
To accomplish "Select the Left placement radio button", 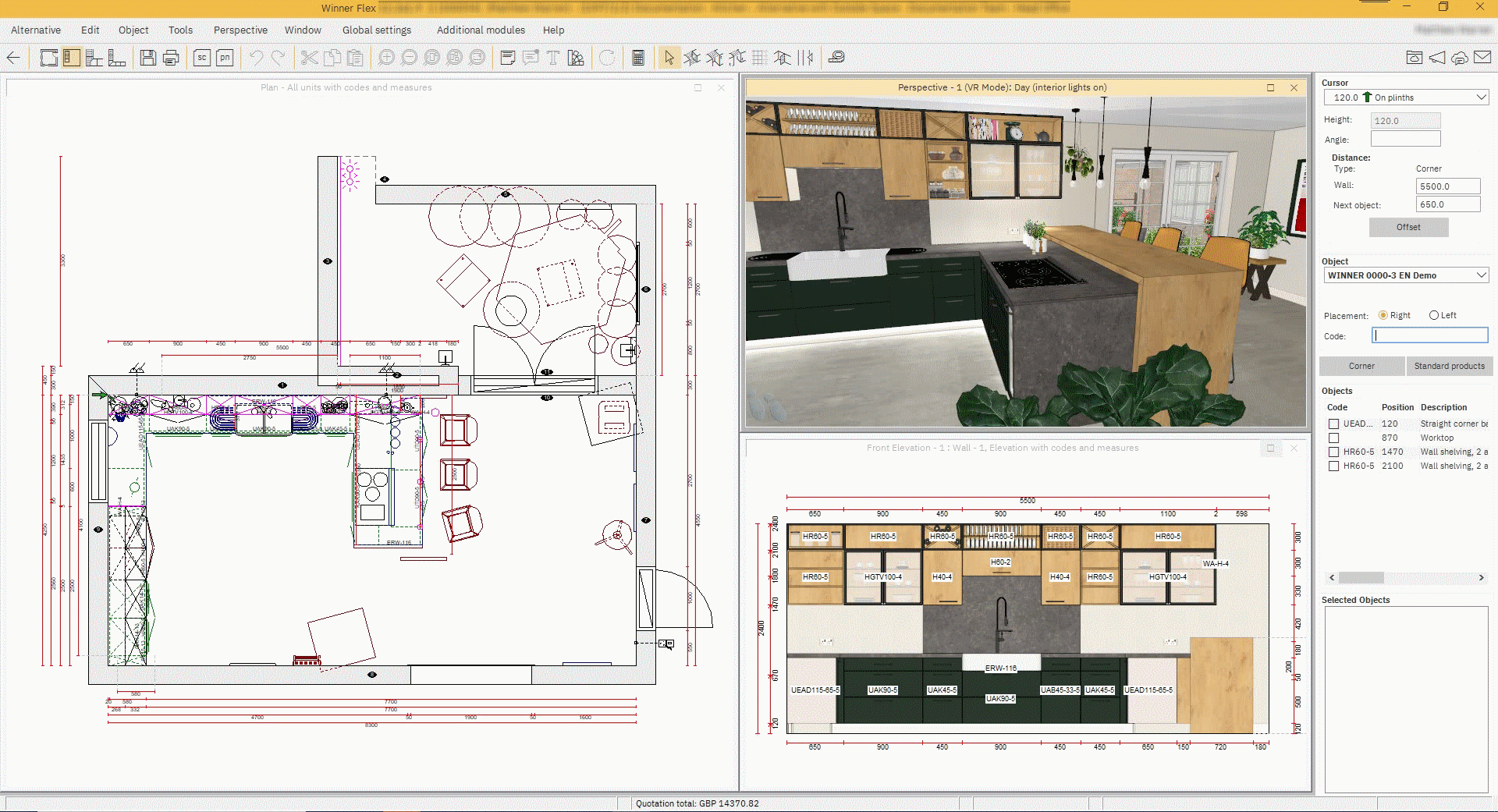I will click(1434, 315).
